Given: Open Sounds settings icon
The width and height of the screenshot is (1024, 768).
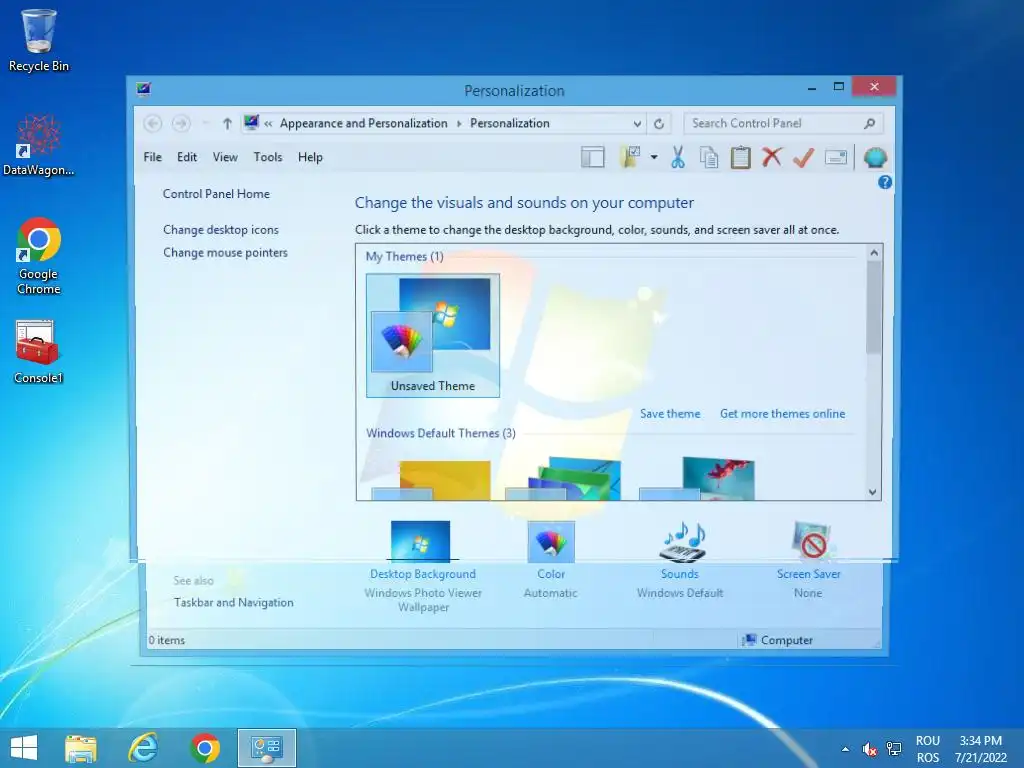Looking at the screenshot, I should click(x=682, y=542).
